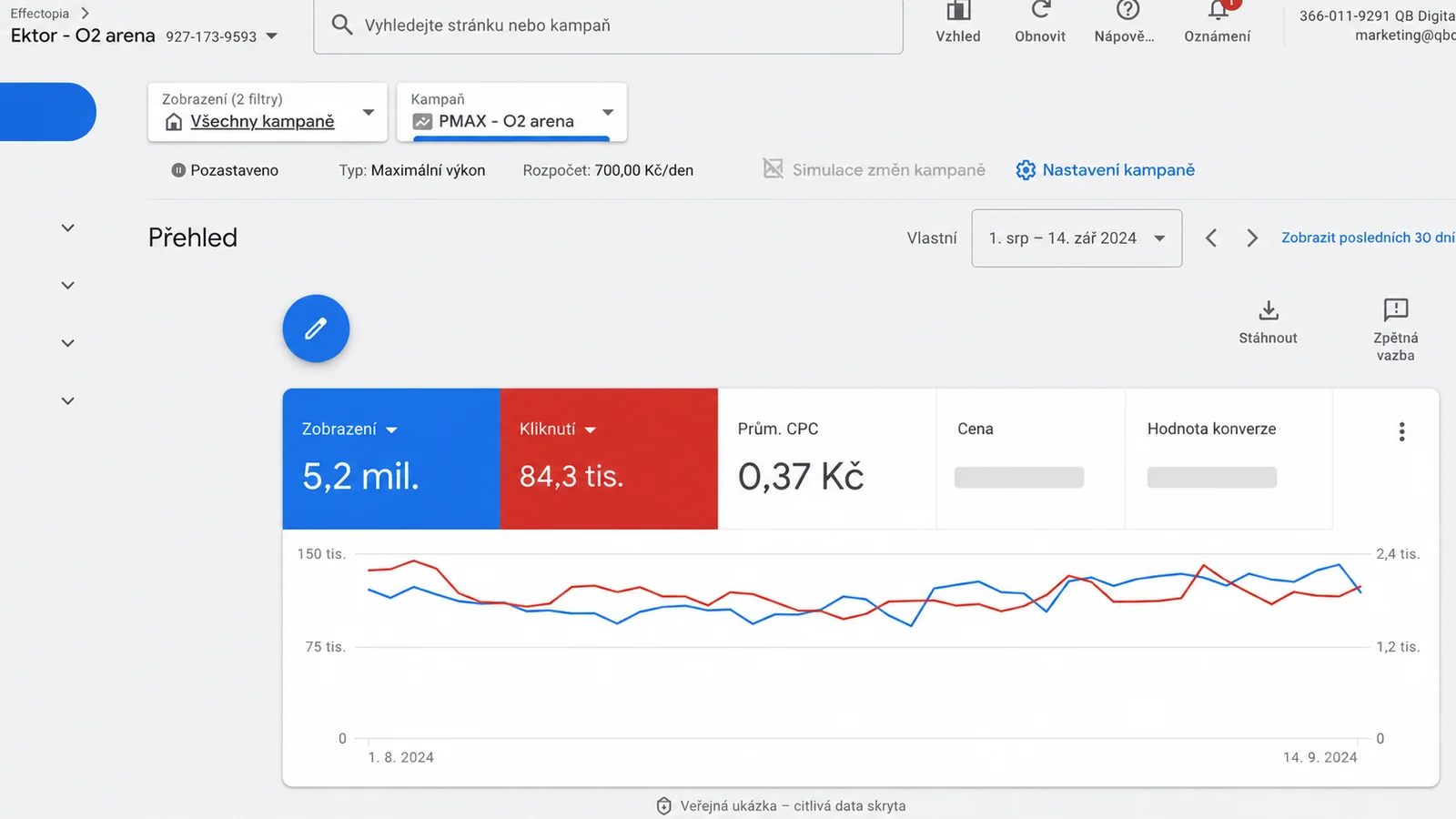Open the Oznámení notifications bell
Viewport: 1456px width, 819px height.
[x=1218, y=10]
